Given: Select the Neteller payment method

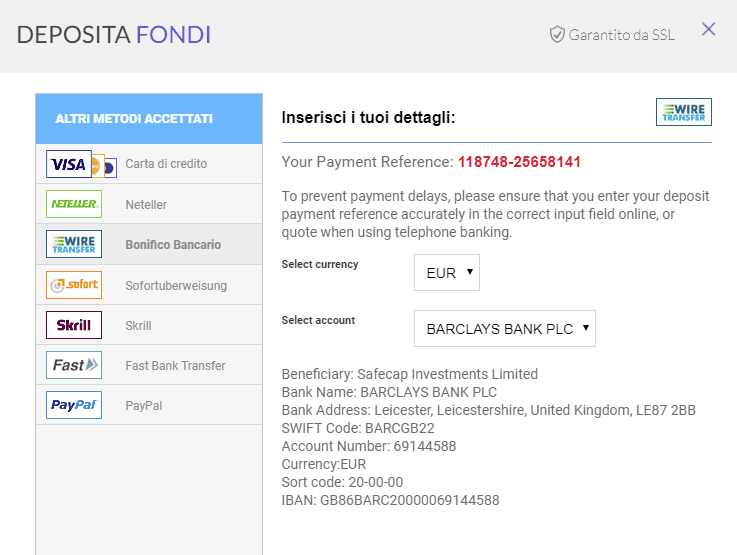Looking at the screenshot, I should [149, 204].
